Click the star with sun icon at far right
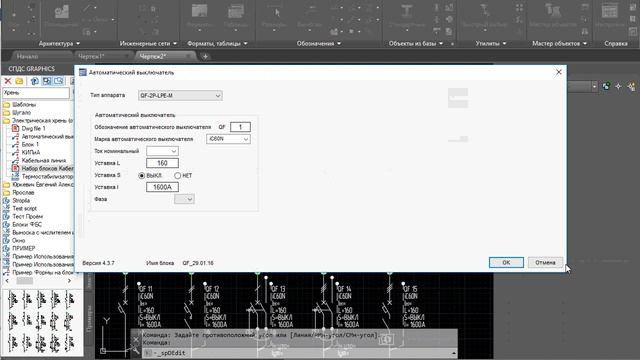The width and height of the screenshot is (640, 360). point(631,86)
